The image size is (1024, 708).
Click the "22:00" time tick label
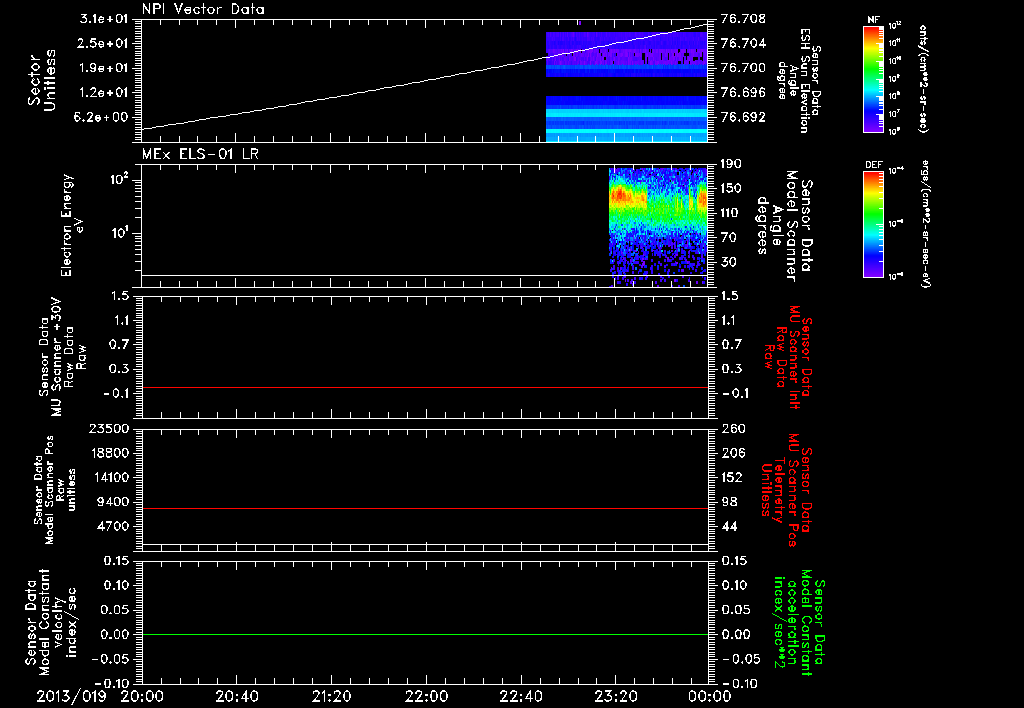[x=426, y=696]
